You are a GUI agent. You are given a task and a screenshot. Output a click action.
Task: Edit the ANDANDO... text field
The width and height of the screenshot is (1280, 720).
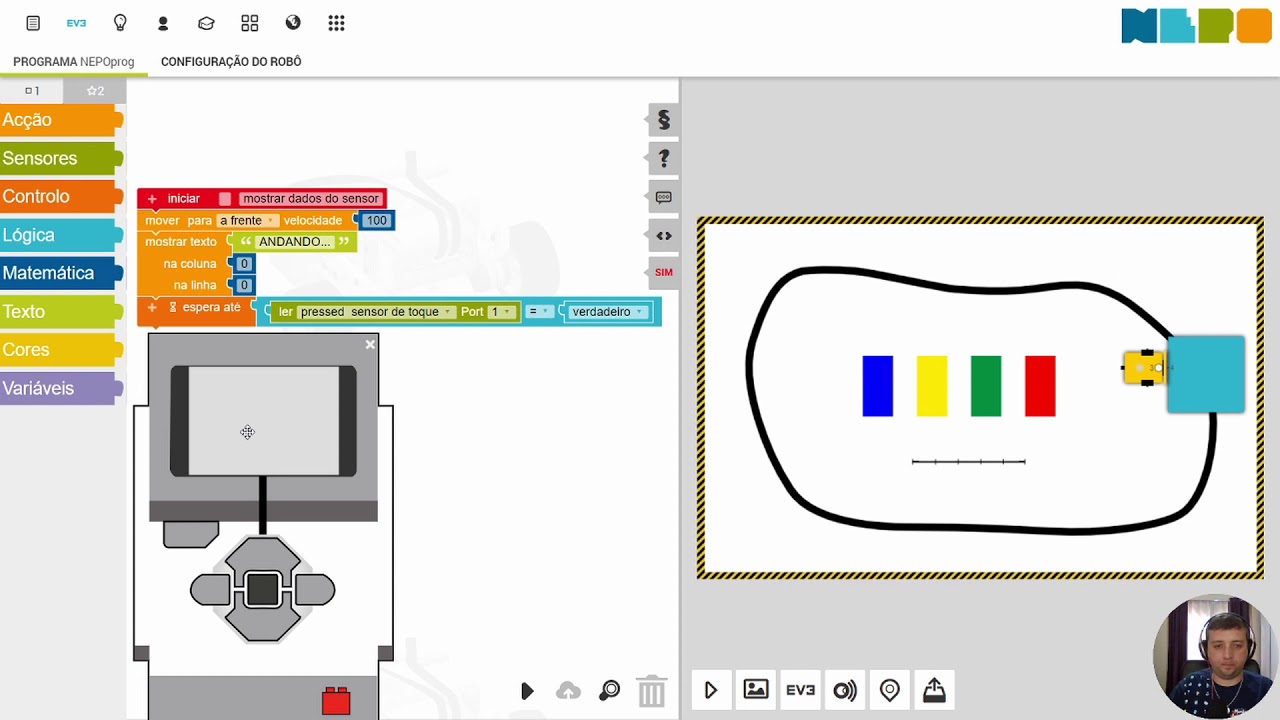pos(295,242)
